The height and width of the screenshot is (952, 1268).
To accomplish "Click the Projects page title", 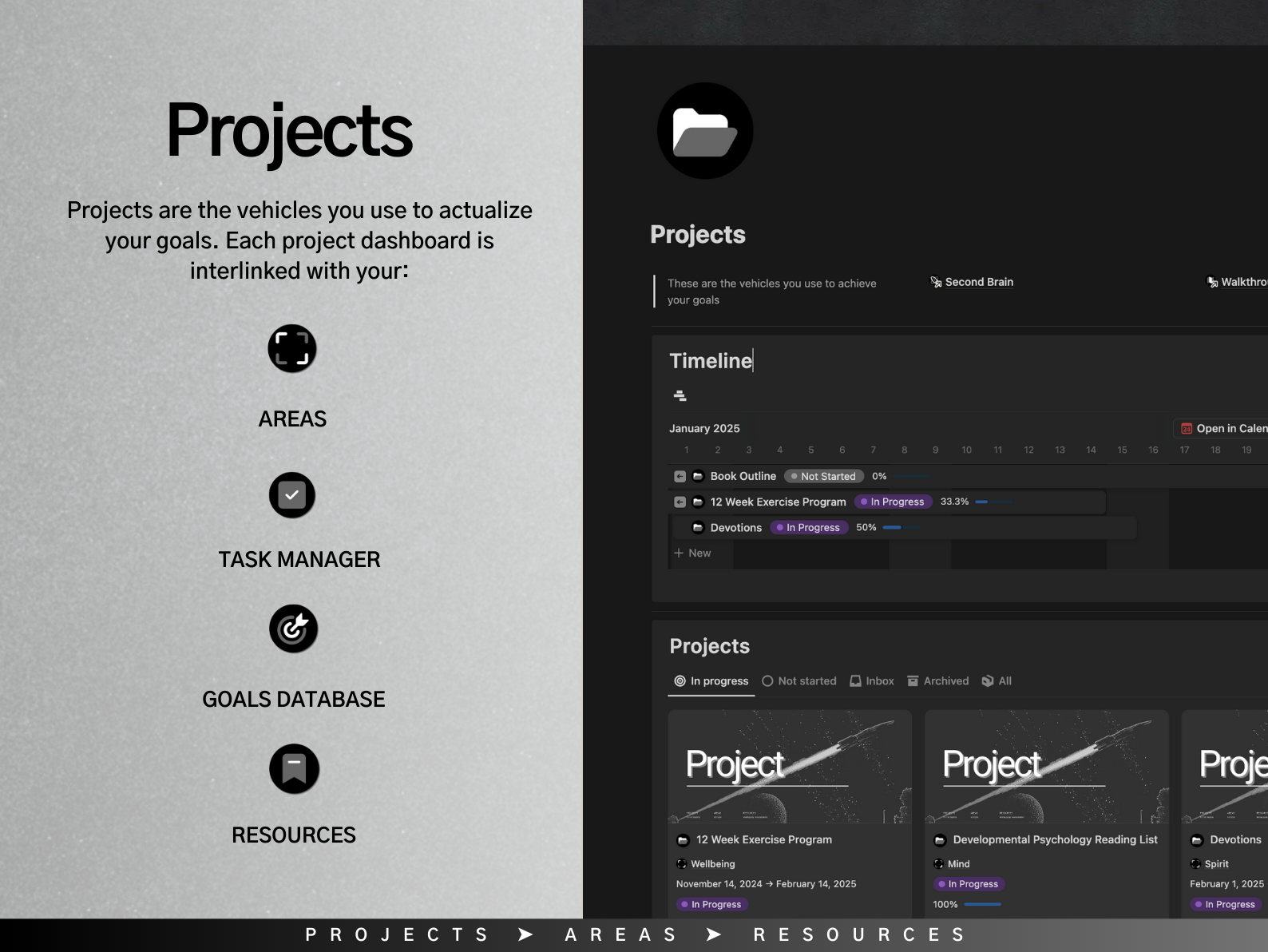I will [x=698, y=234].
